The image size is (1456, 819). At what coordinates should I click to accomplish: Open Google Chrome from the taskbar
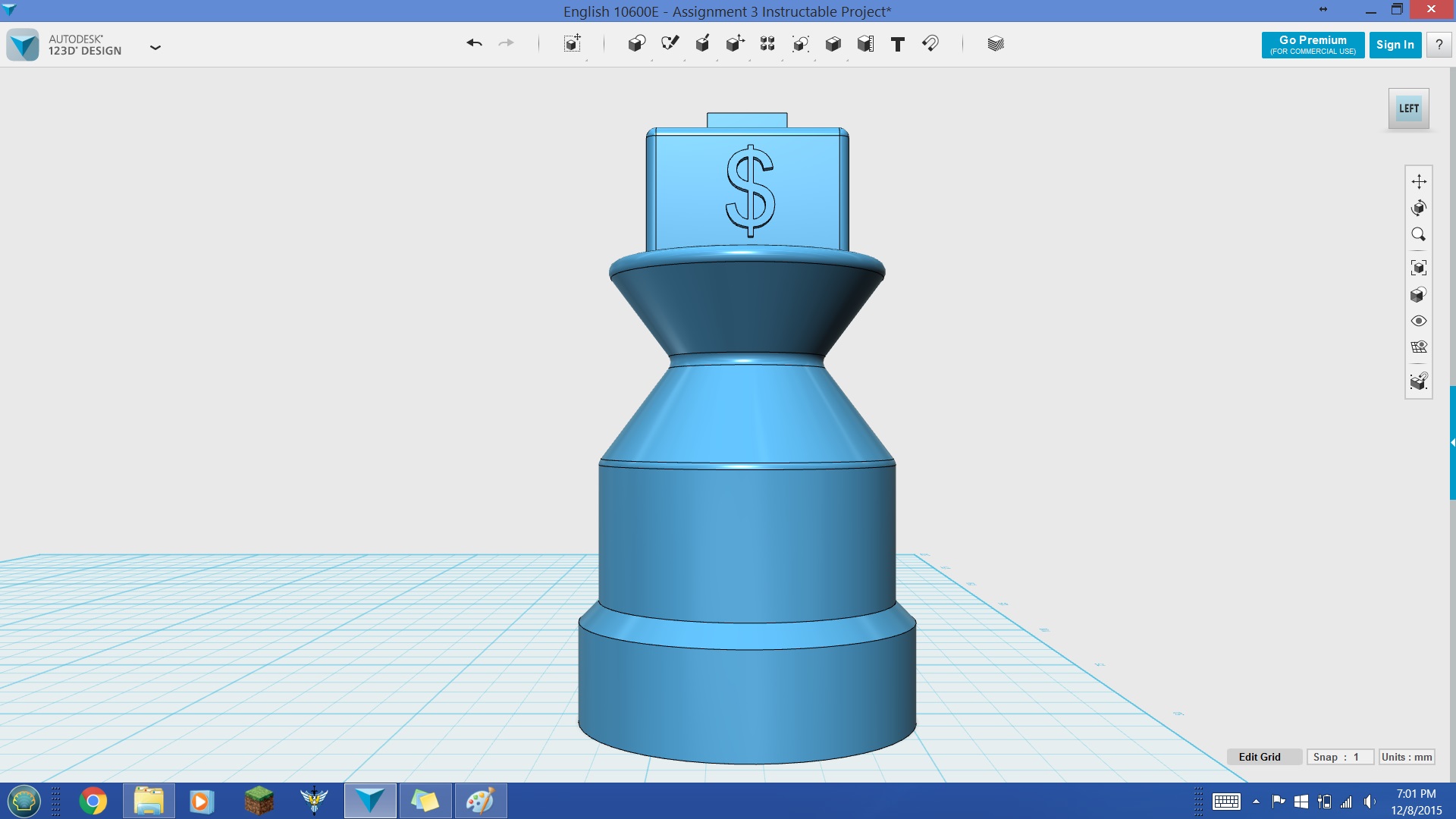[x=93, y=801]
